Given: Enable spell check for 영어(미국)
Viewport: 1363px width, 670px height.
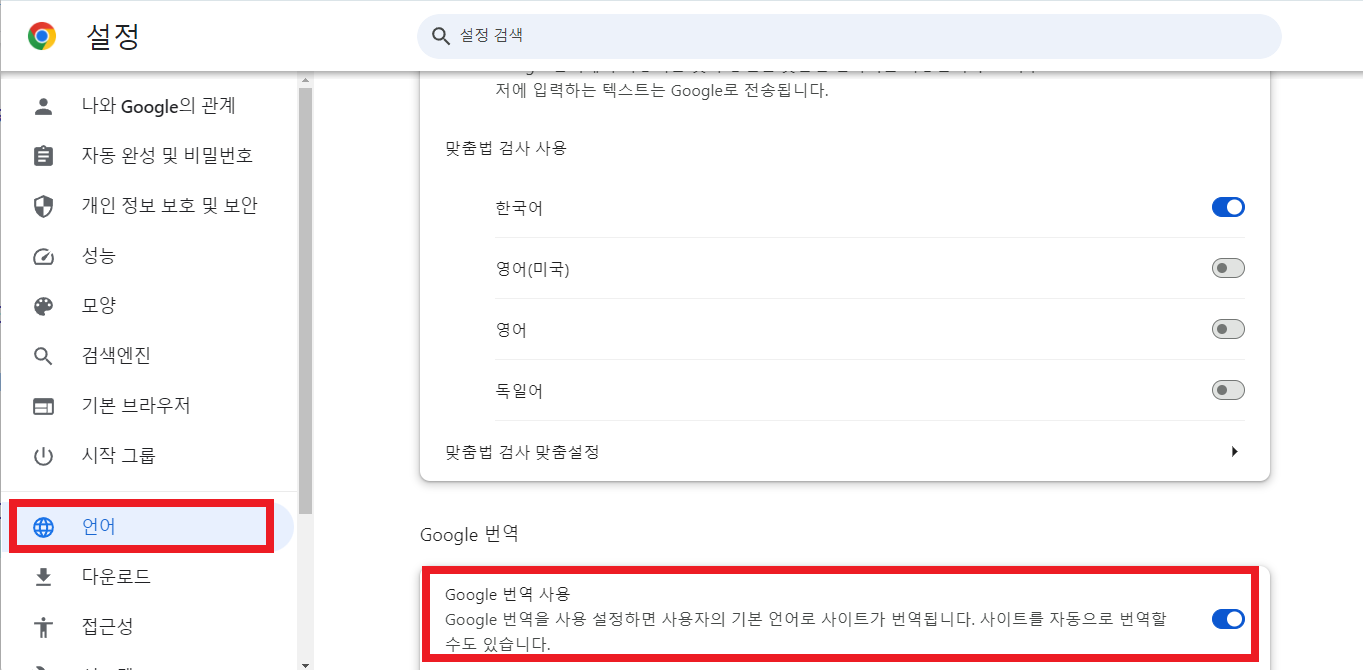Looking at the screenshot, I should [1228, 268].
